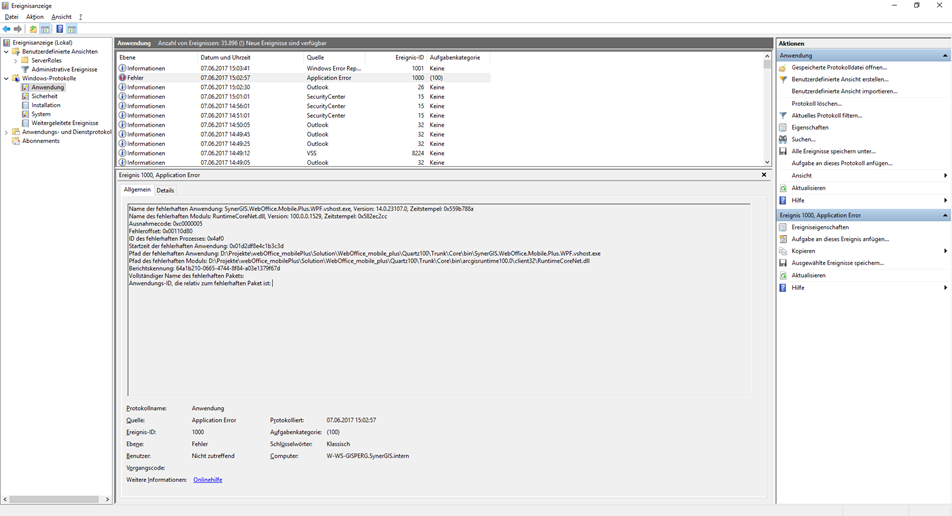This screenshot has height=516, width=952.
Task: Switch to the Allgemein tab
Action: [137, 189]
